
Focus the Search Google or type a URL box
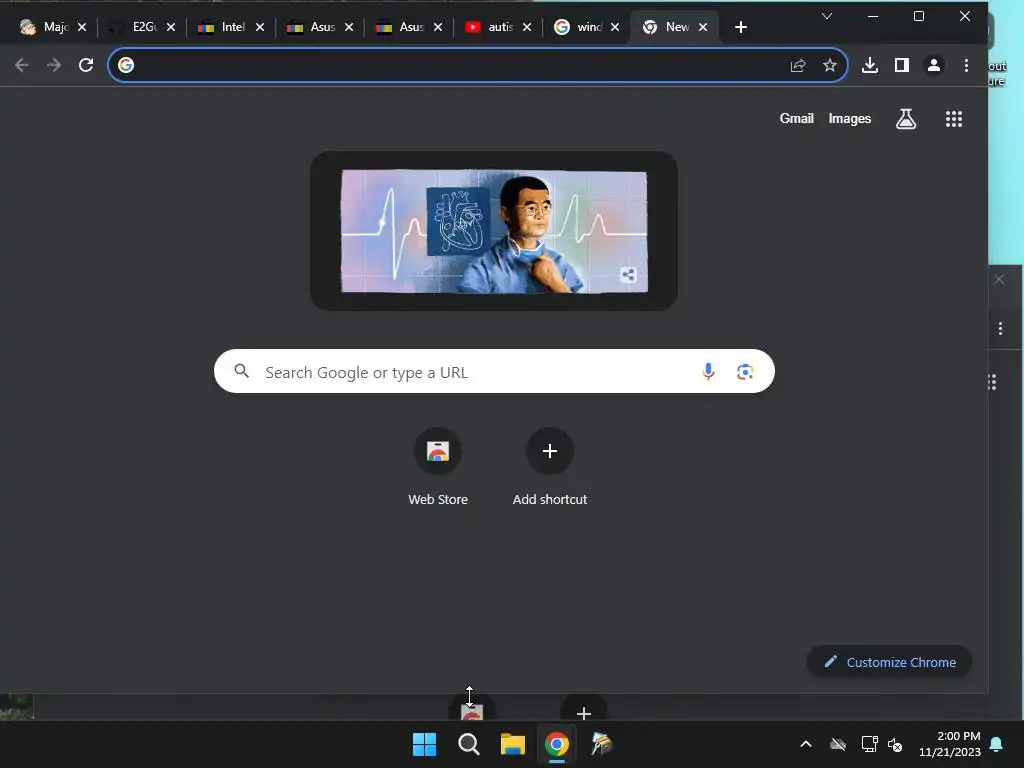494,372
